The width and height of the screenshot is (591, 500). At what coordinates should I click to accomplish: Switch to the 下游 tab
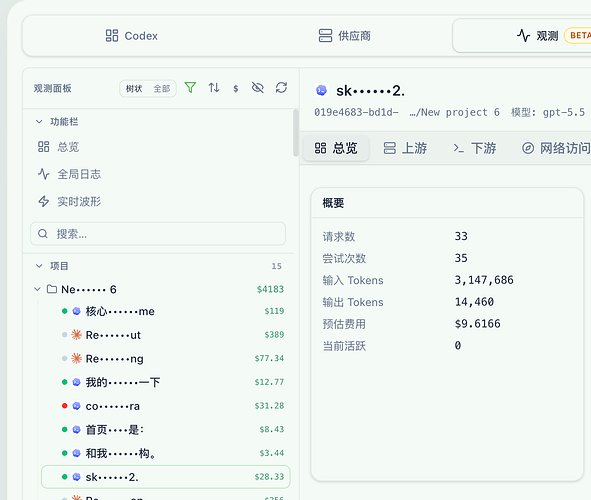(475, 148)
